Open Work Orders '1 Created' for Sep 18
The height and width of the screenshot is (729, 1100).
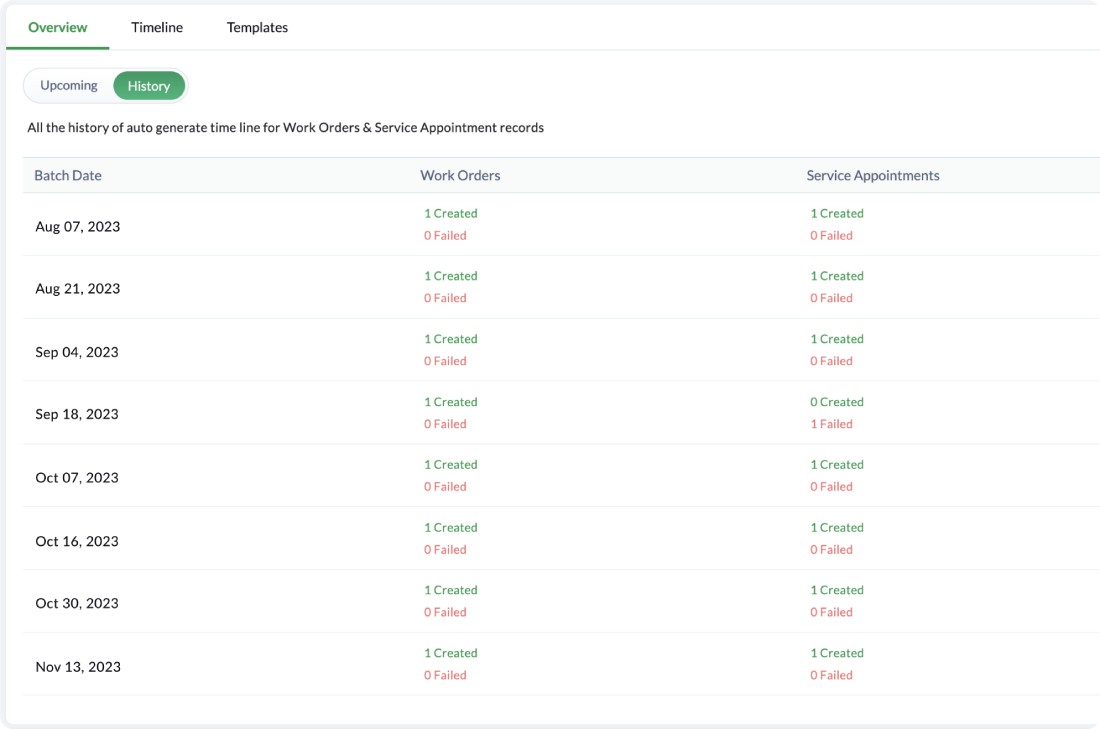[451, 402]
